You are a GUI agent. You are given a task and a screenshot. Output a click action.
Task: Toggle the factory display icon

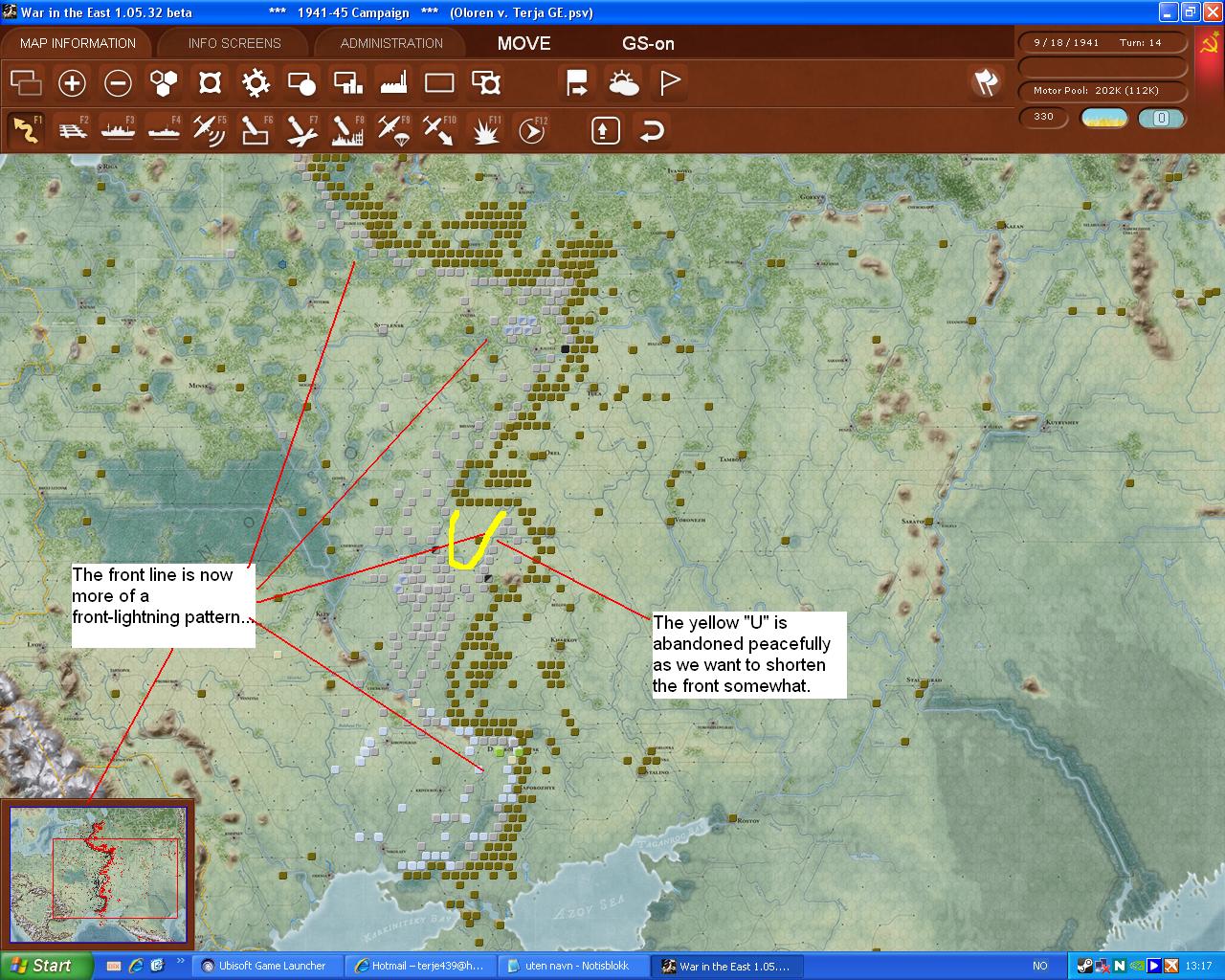[x=393, y=83]
